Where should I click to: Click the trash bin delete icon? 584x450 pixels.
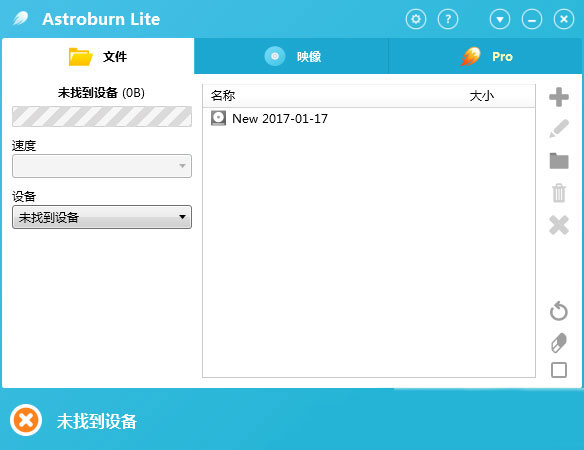pyautogui.click(x=559, y=193)
